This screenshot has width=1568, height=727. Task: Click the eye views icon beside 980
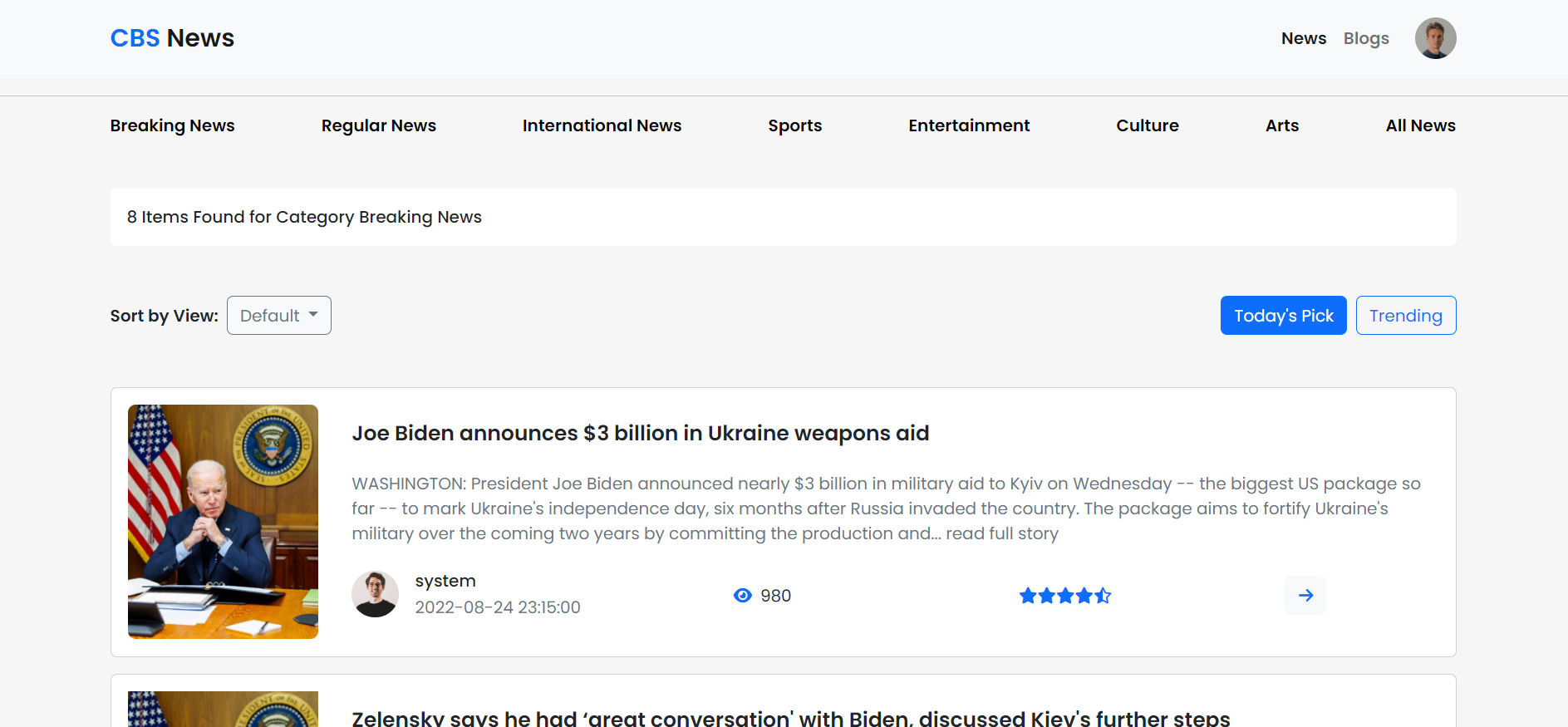tap(742, 596)
